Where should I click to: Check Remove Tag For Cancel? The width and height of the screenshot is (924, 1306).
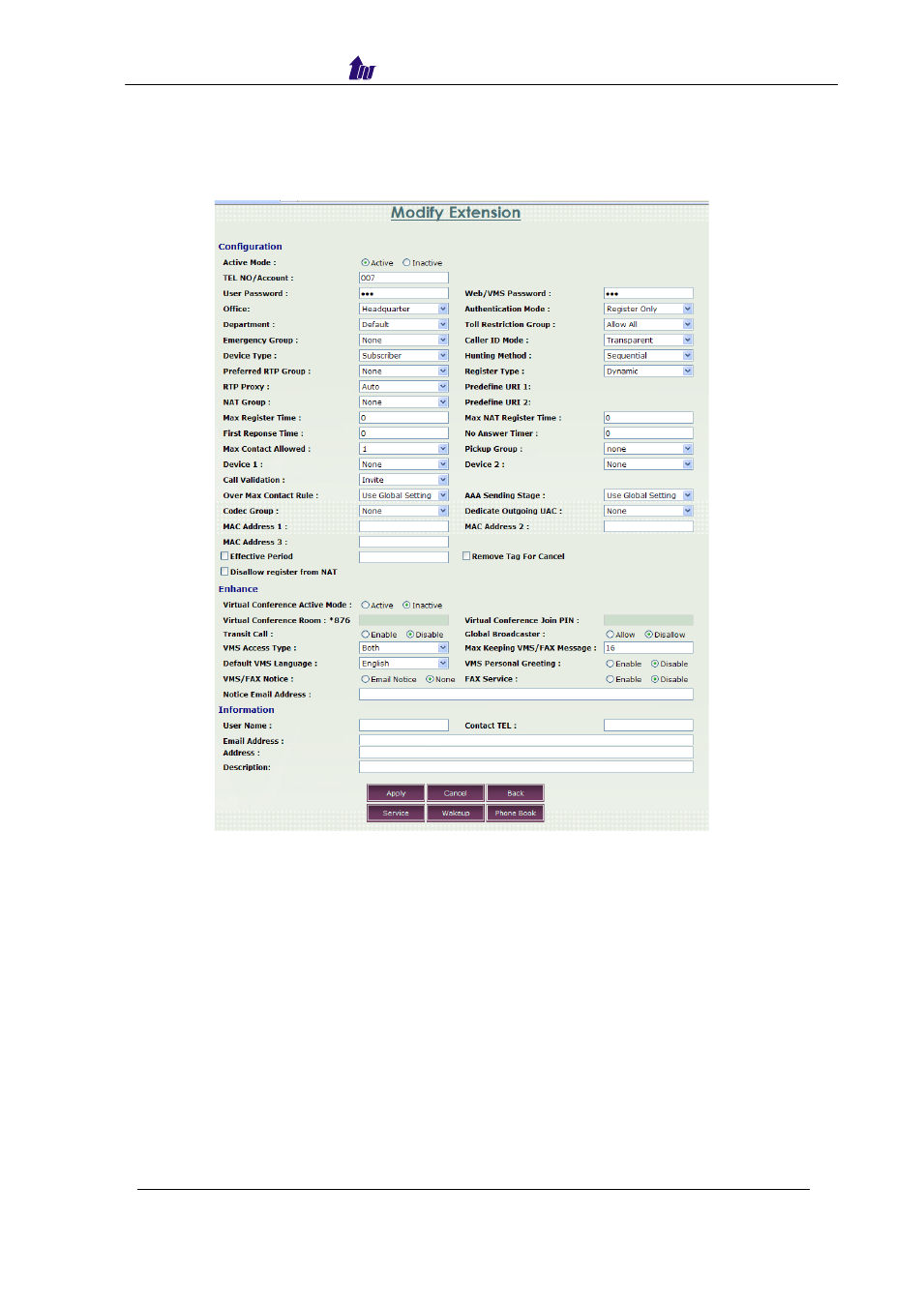pos(466,556)
